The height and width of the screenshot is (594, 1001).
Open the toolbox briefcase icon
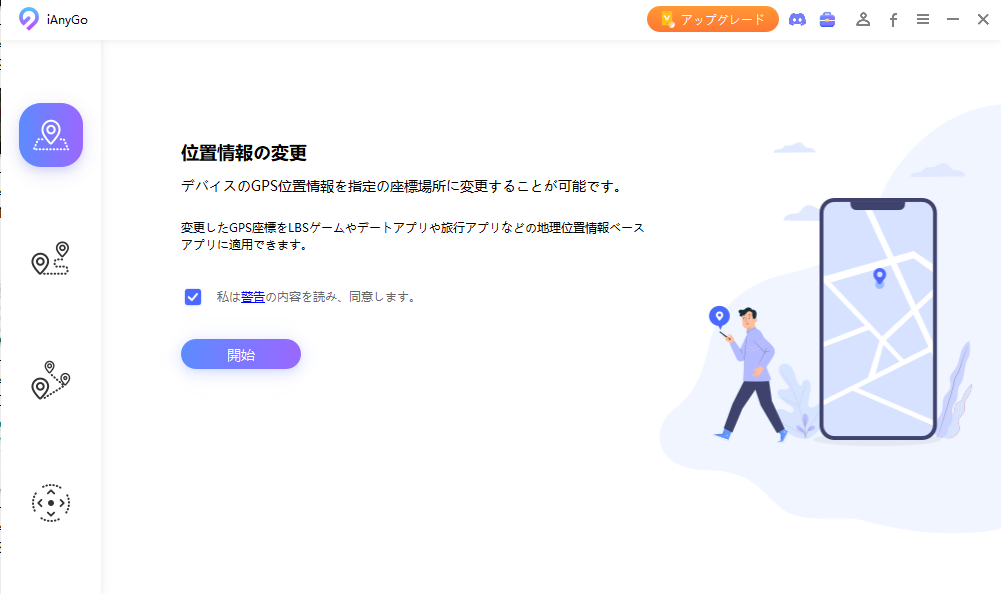pos(827,19)
